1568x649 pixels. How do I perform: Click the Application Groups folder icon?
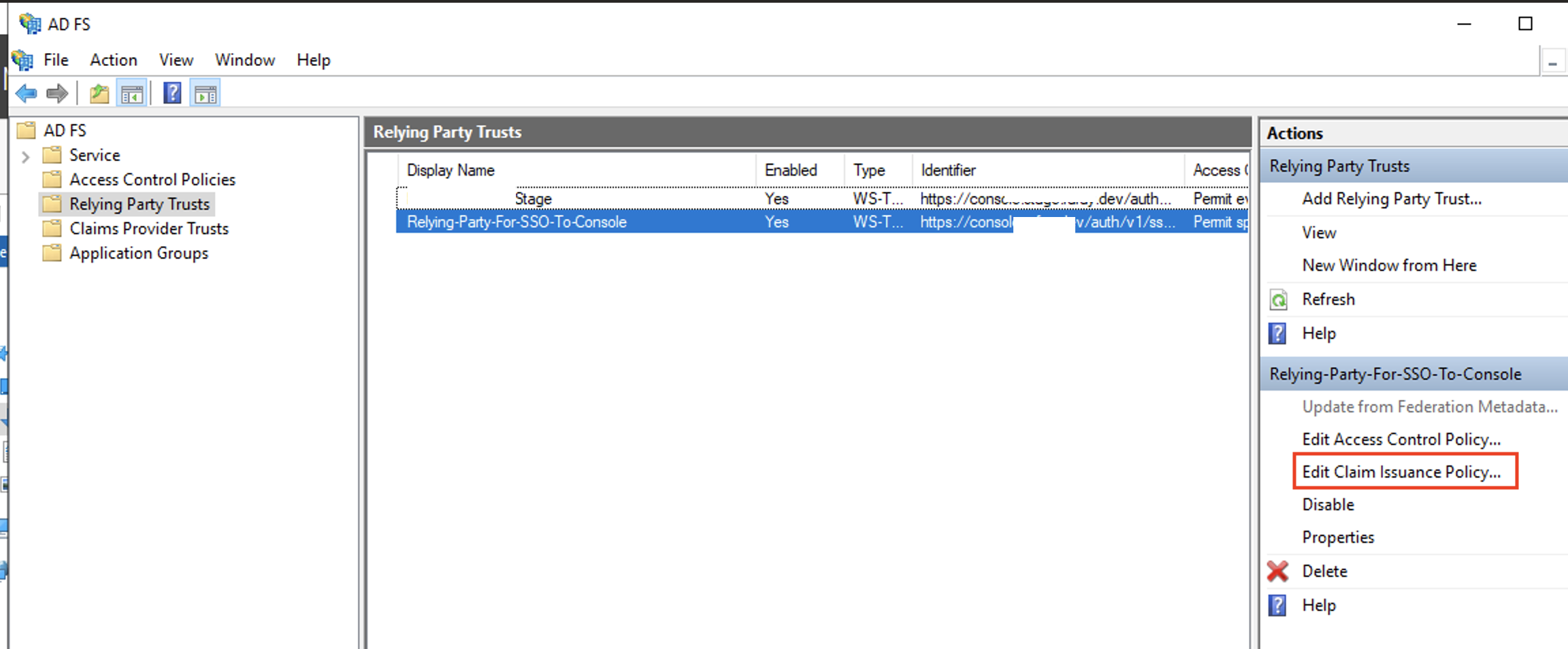pyautogui.click(x=52, y=253)
